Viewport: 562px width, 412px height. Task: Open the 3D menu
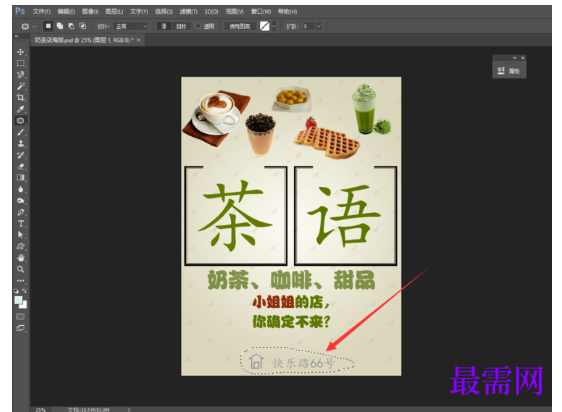[211, 11]
